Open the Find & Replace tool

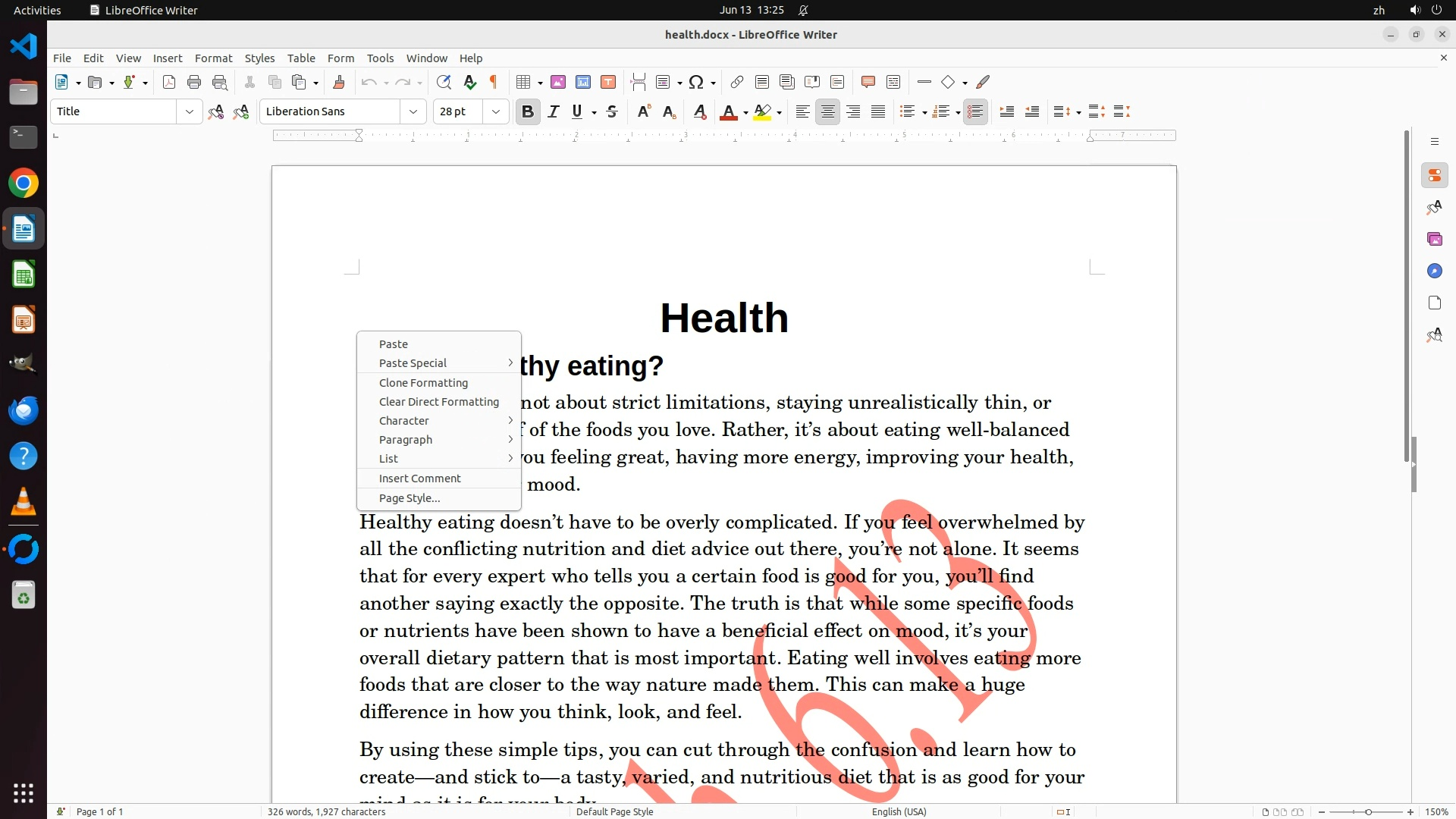(x=444, y=83)
